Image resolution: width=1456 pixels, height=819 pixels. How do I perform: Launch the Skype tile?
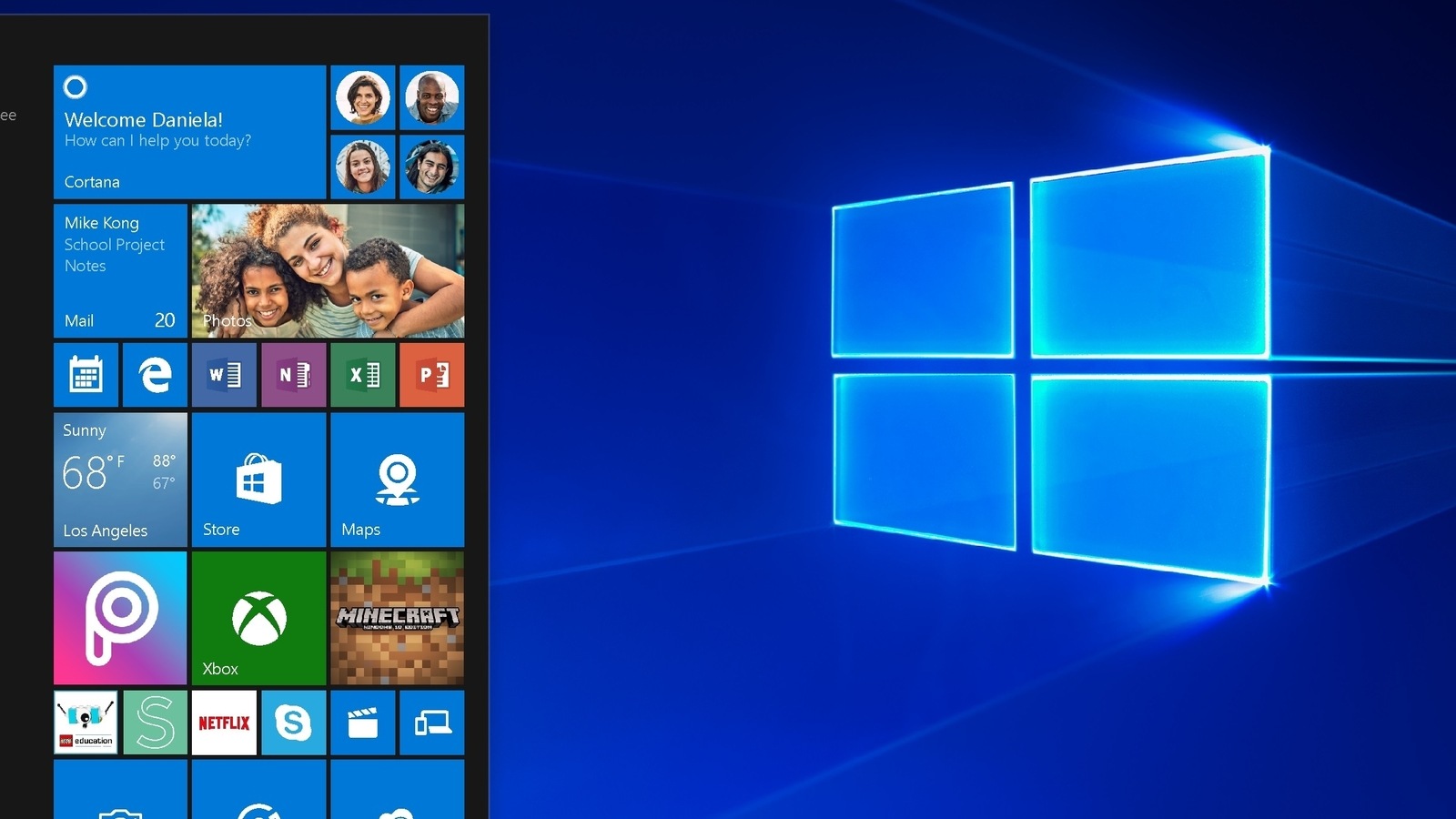click(x=294, y=723)
